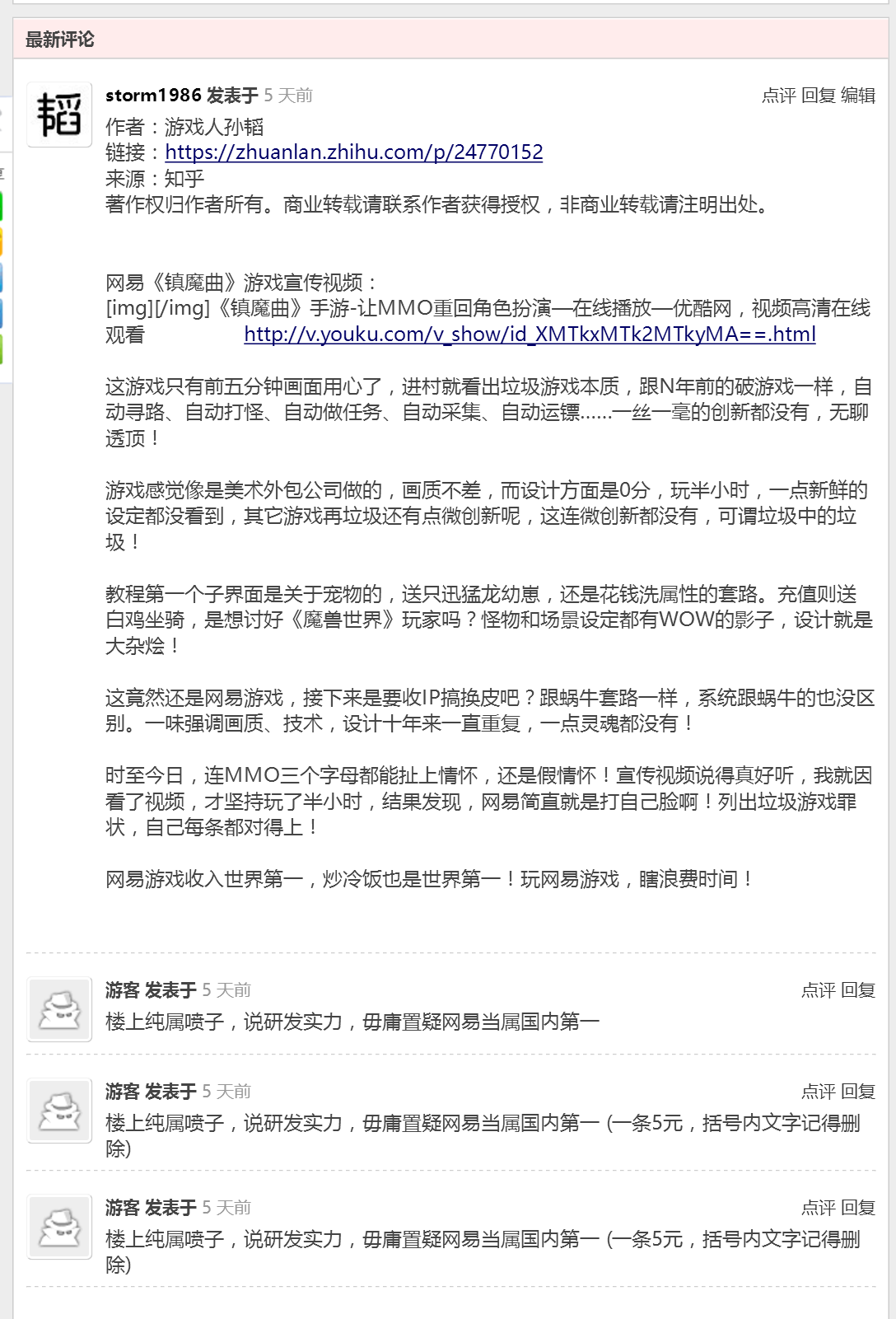Click 点评 on the first guest comment
896x1319 pixels.
click(x=819, y=990)
